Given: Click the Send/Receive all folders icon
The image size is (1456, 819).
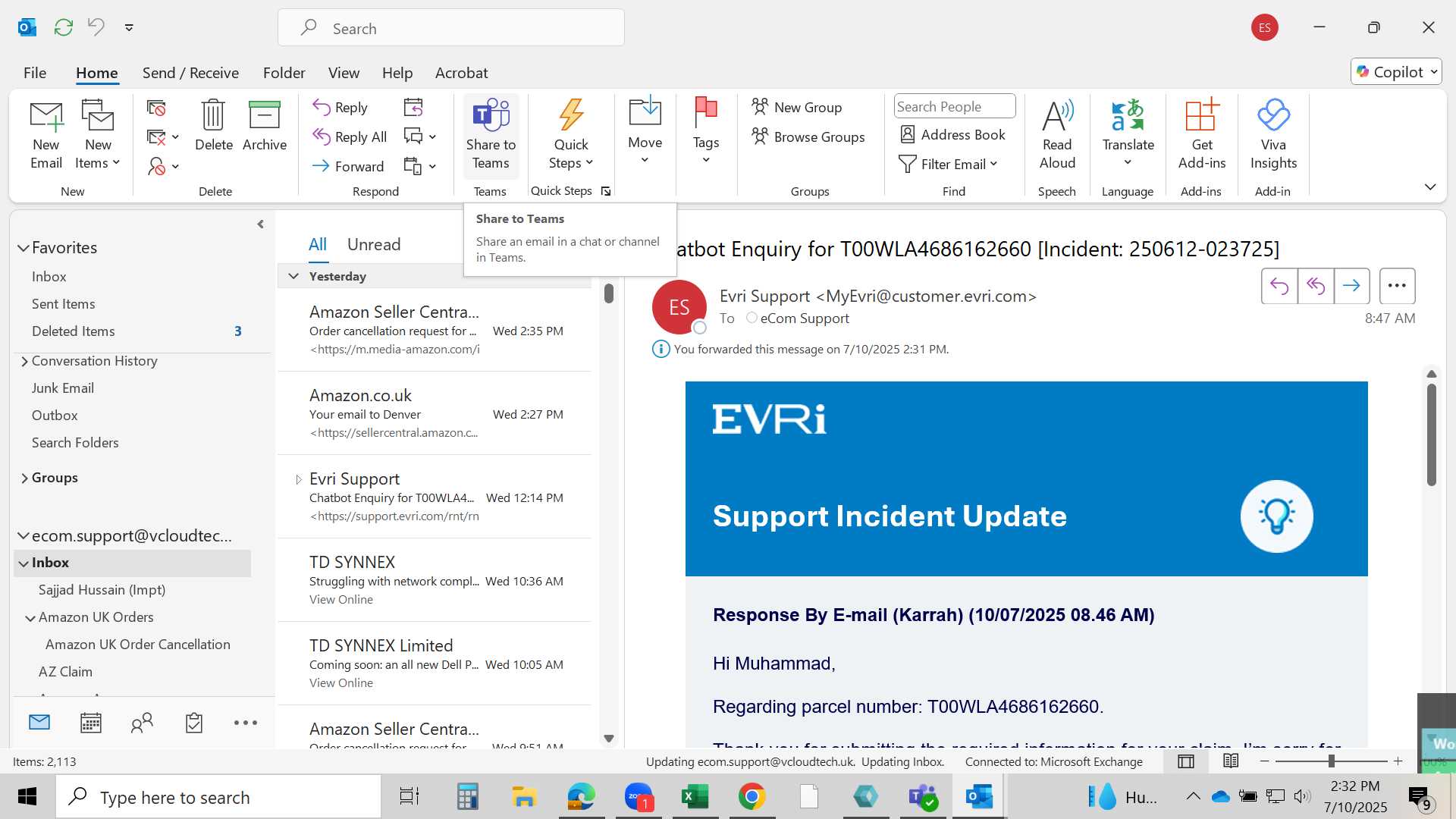Looking at the screenshot, I should pos(64,27).
